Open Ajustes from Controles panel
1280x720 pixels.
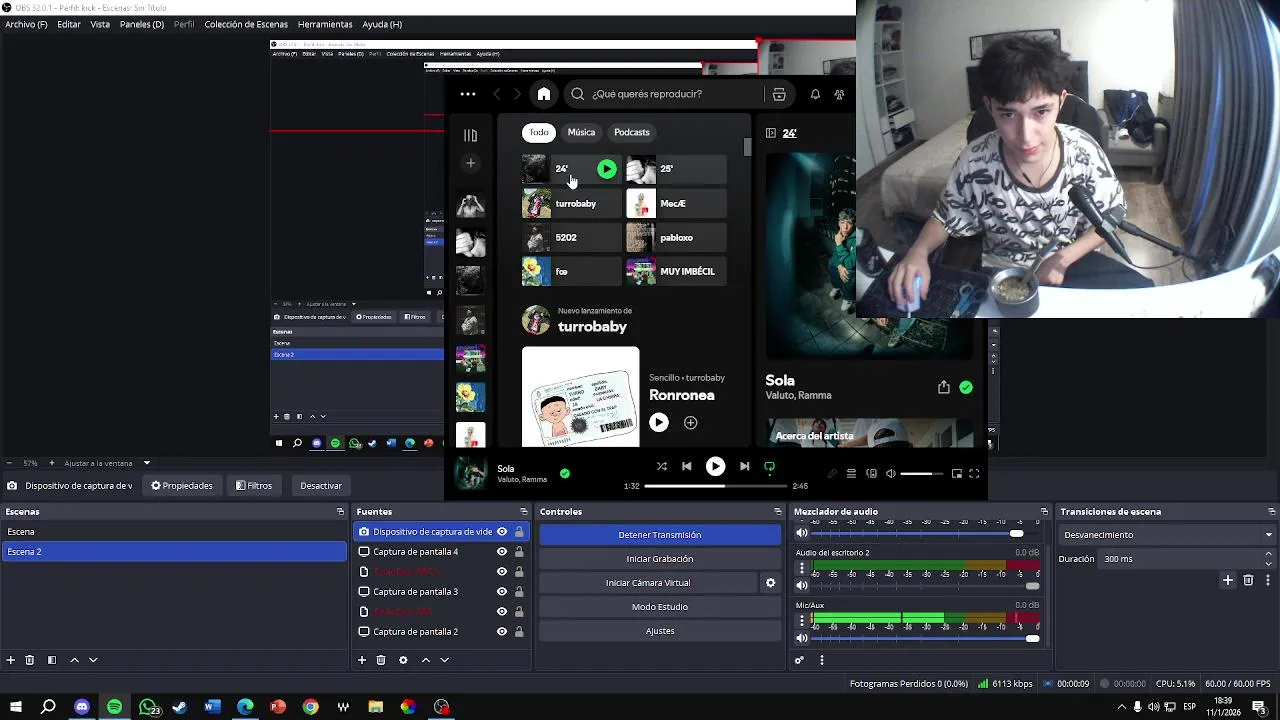click(x=660, y=631)
